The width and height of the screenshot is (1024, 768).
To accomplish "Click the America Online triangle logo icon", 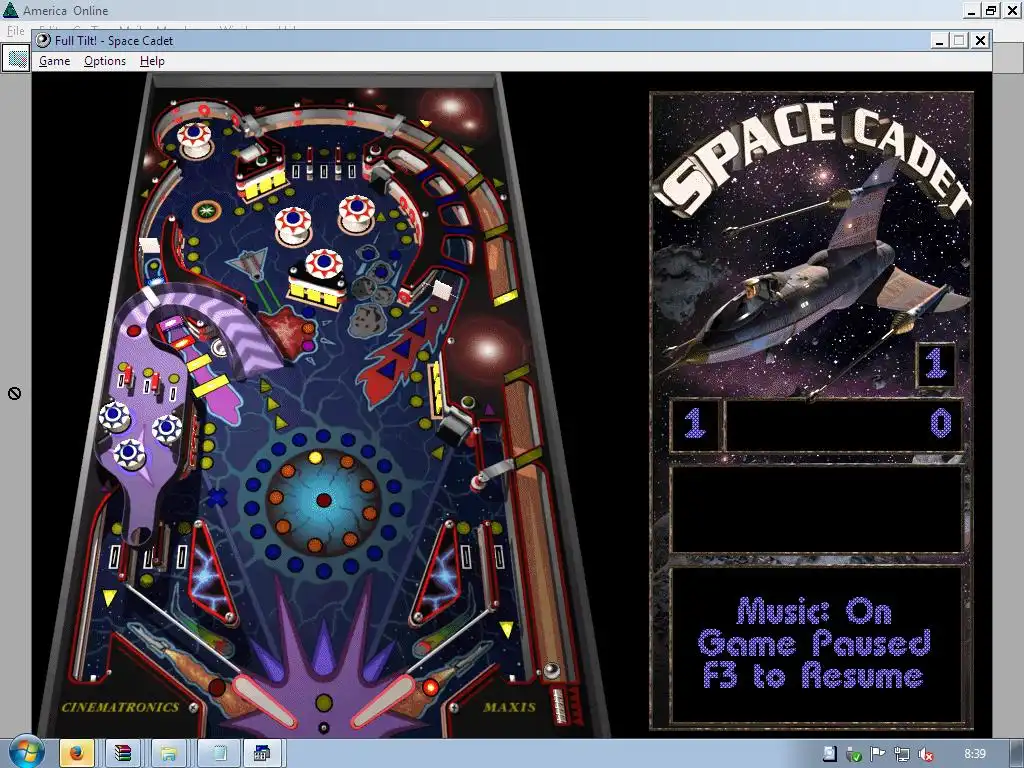I will 10,10.
